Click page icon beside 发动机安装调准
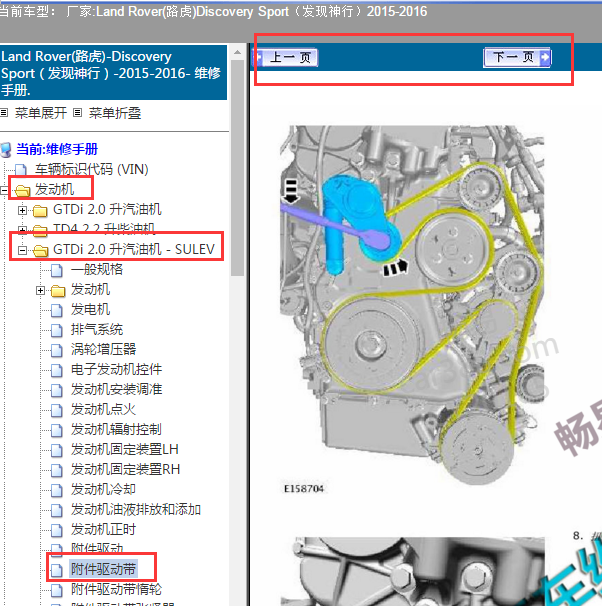This screenshot has width=602, height=606. pyautogui.click(x=57, y=390)
